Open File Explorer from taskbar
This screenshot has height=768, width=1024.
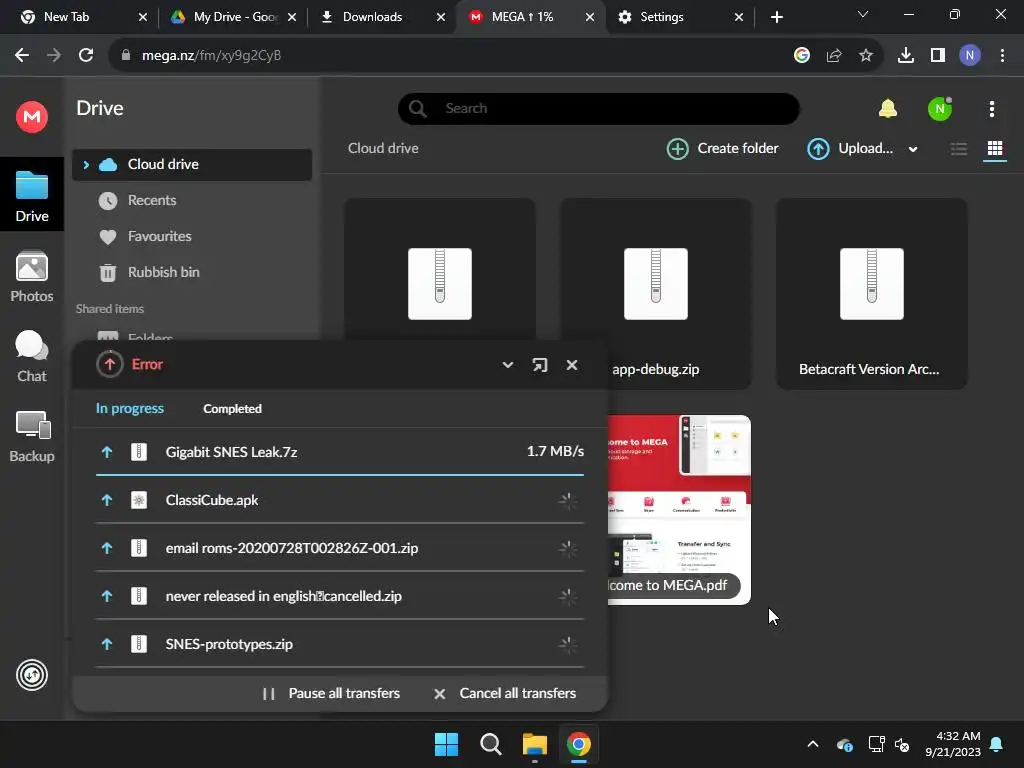tap(534, 744)
